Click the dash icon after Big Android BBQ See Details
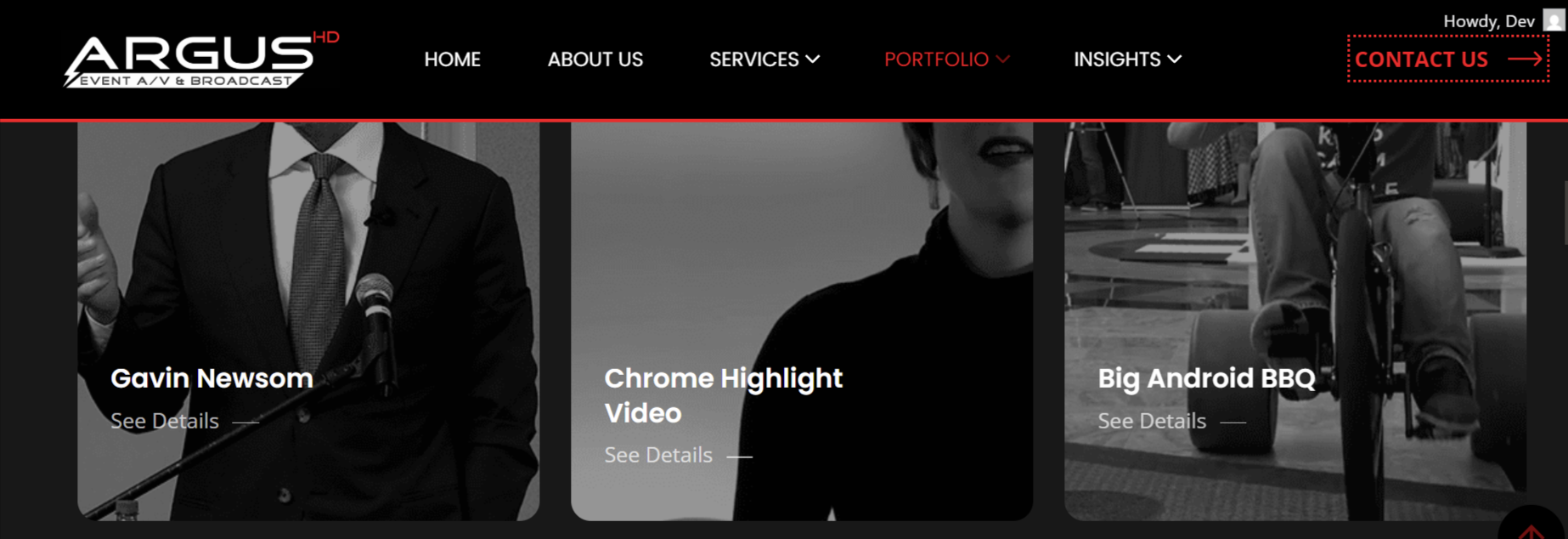The height and width of the screenshot is (539, 1568). coord(1232,422)
